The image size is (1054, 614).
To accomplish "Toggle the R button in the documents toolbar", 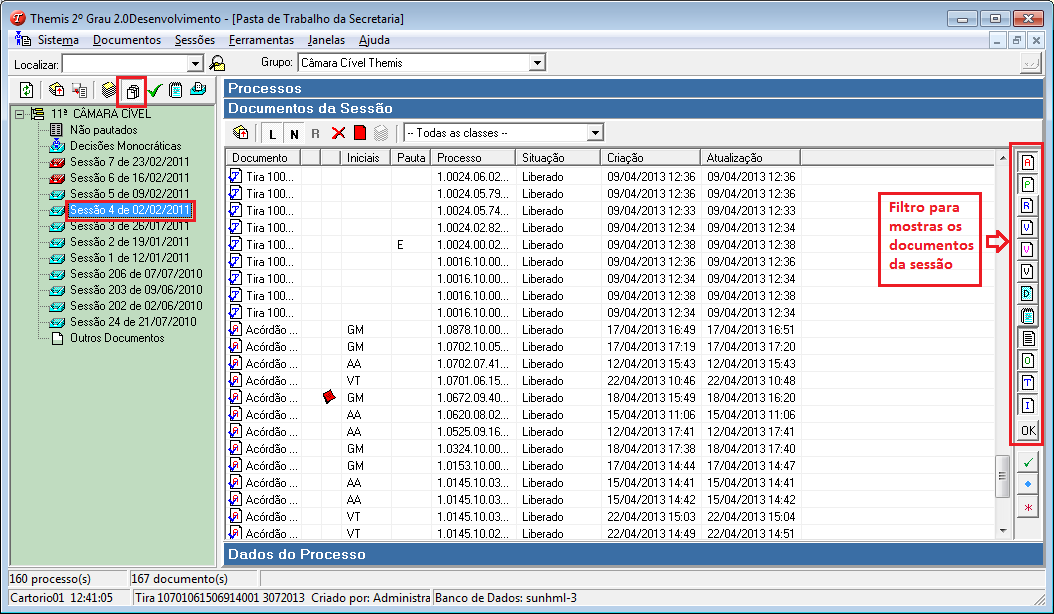I will [x=315, y=134].
